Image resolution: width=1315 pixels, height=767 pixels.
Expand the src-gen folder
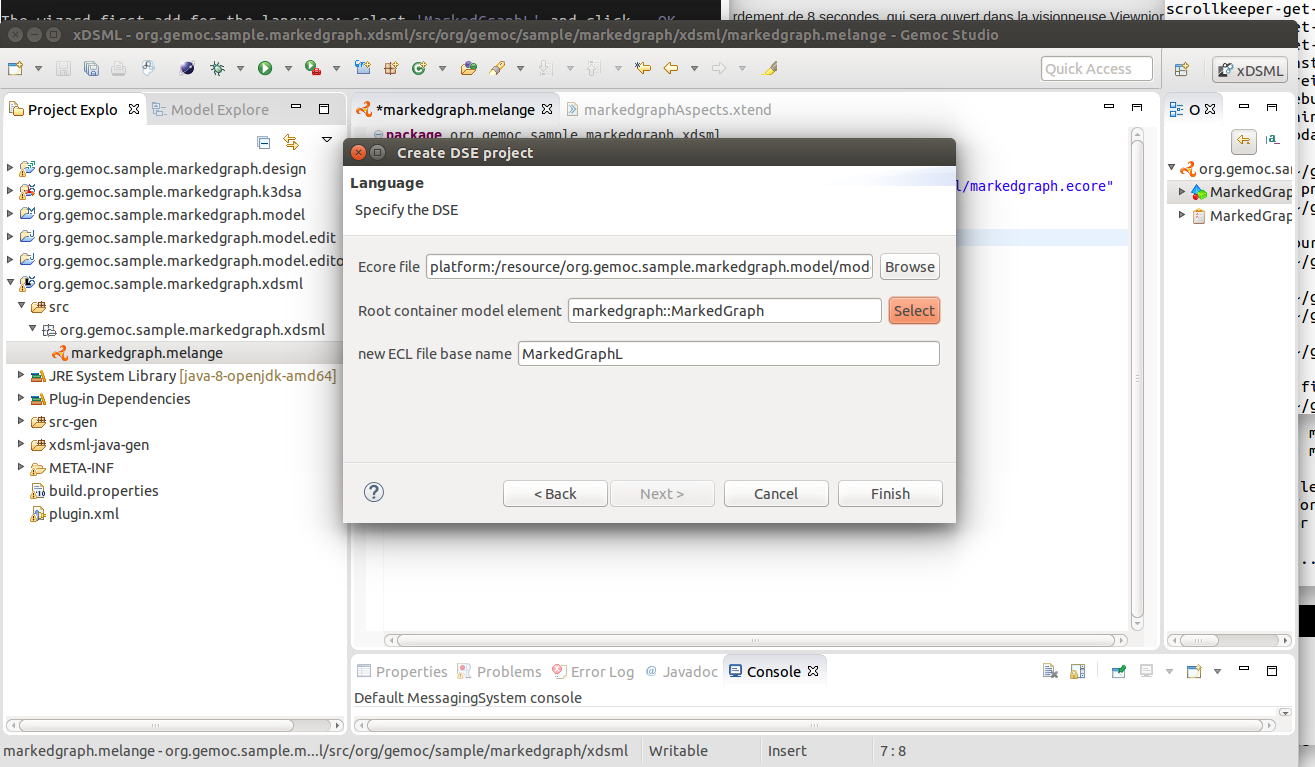[x=23, y=422]
